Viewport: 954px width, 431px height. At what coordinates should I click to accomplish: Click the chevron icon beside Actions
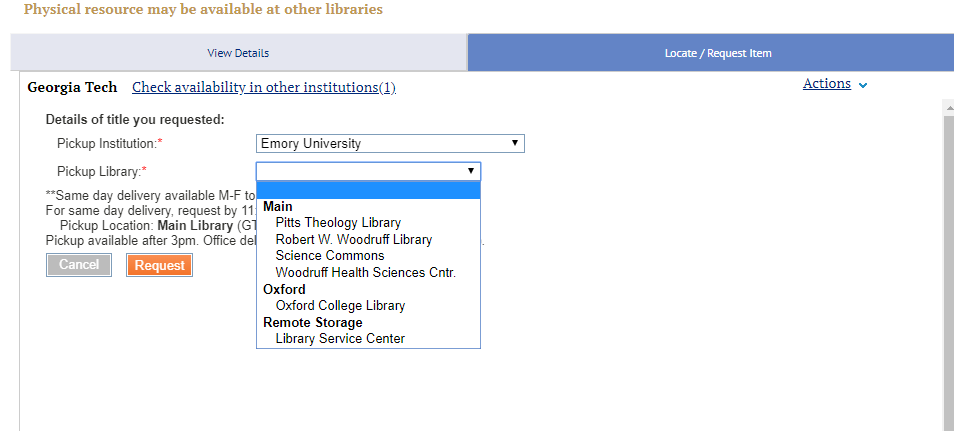tap(863, 86)
